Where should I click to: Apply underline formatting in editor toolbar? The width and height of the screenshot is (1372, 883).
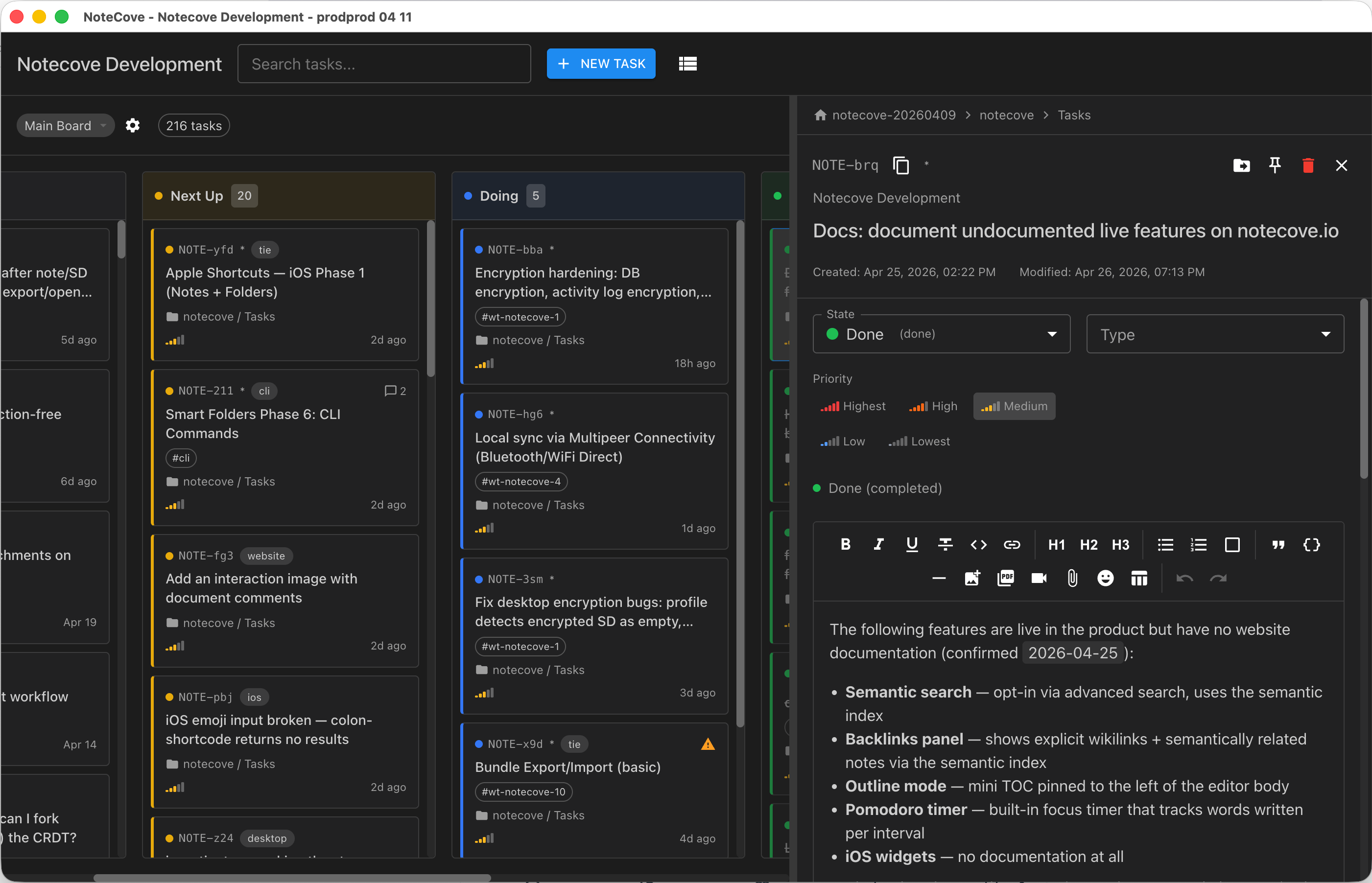point(911,544)
